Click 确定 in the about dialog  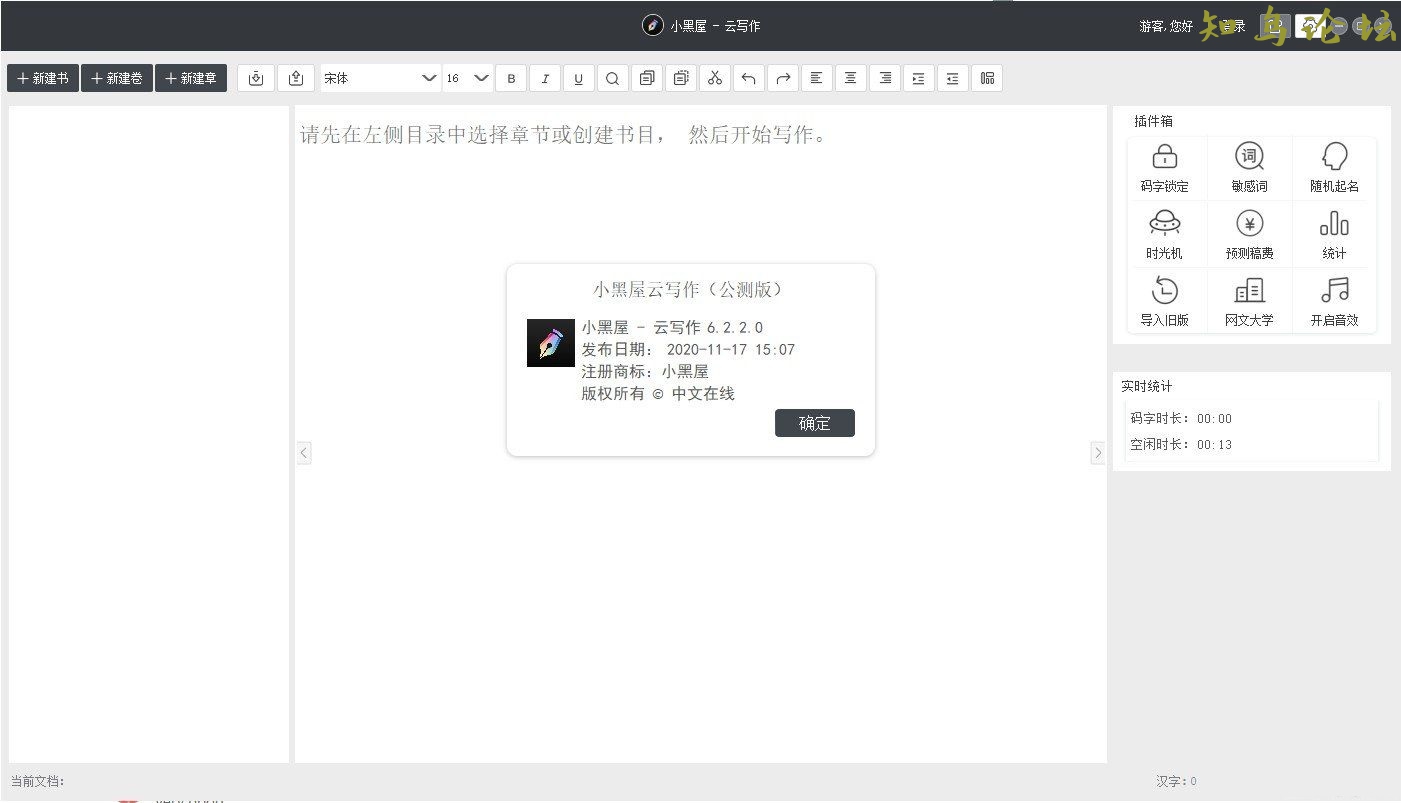pyautogui.click(x=815, y=423)
